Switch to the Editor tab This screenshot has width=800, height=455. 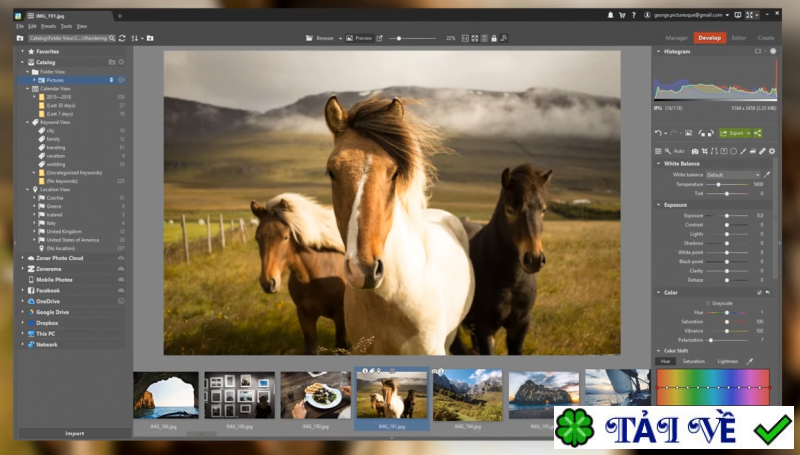[x=739, y=38]
